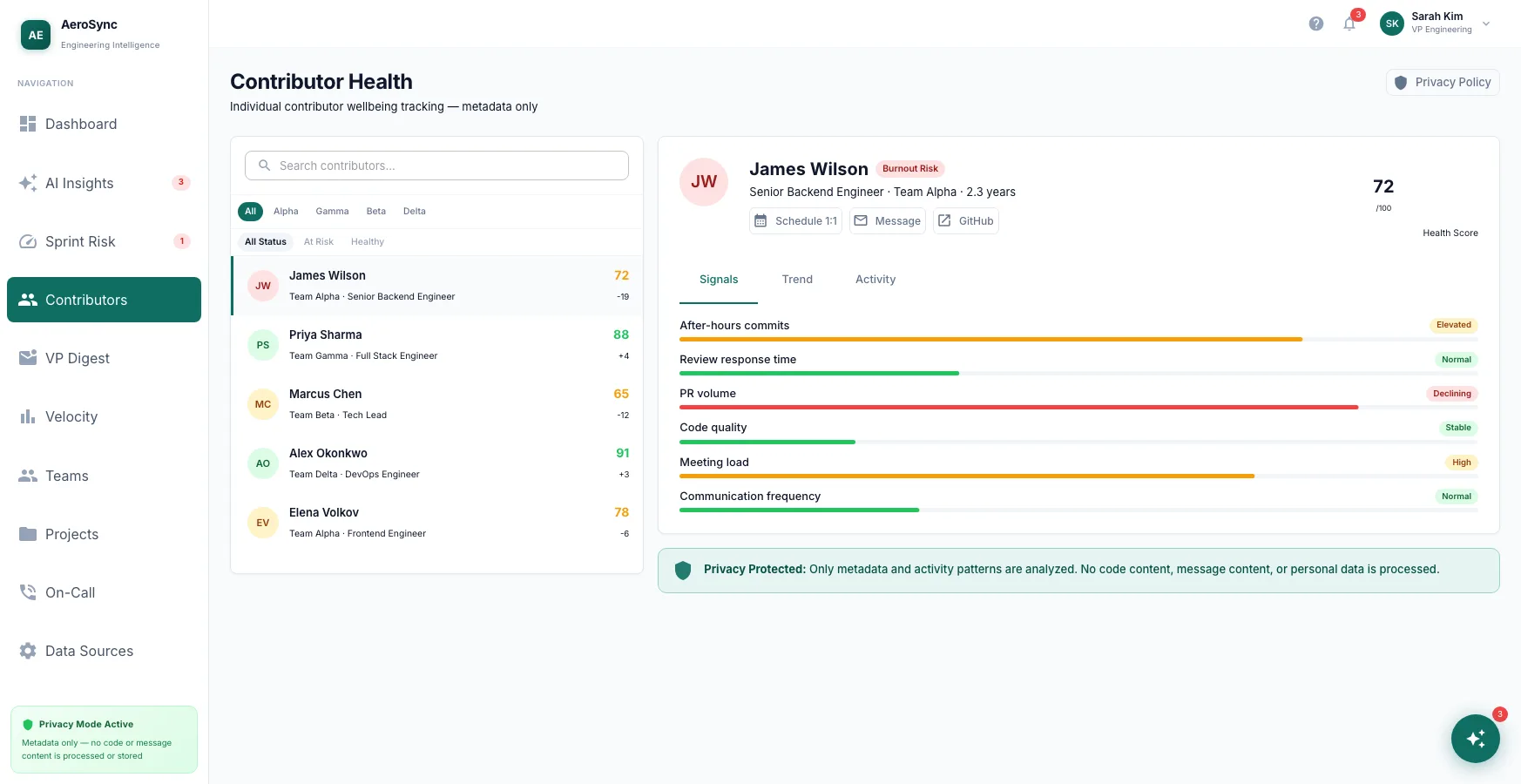The image size is (1521, 784).
Task: Select Priya Sharma in contributor list
Action: pos(436,345)
